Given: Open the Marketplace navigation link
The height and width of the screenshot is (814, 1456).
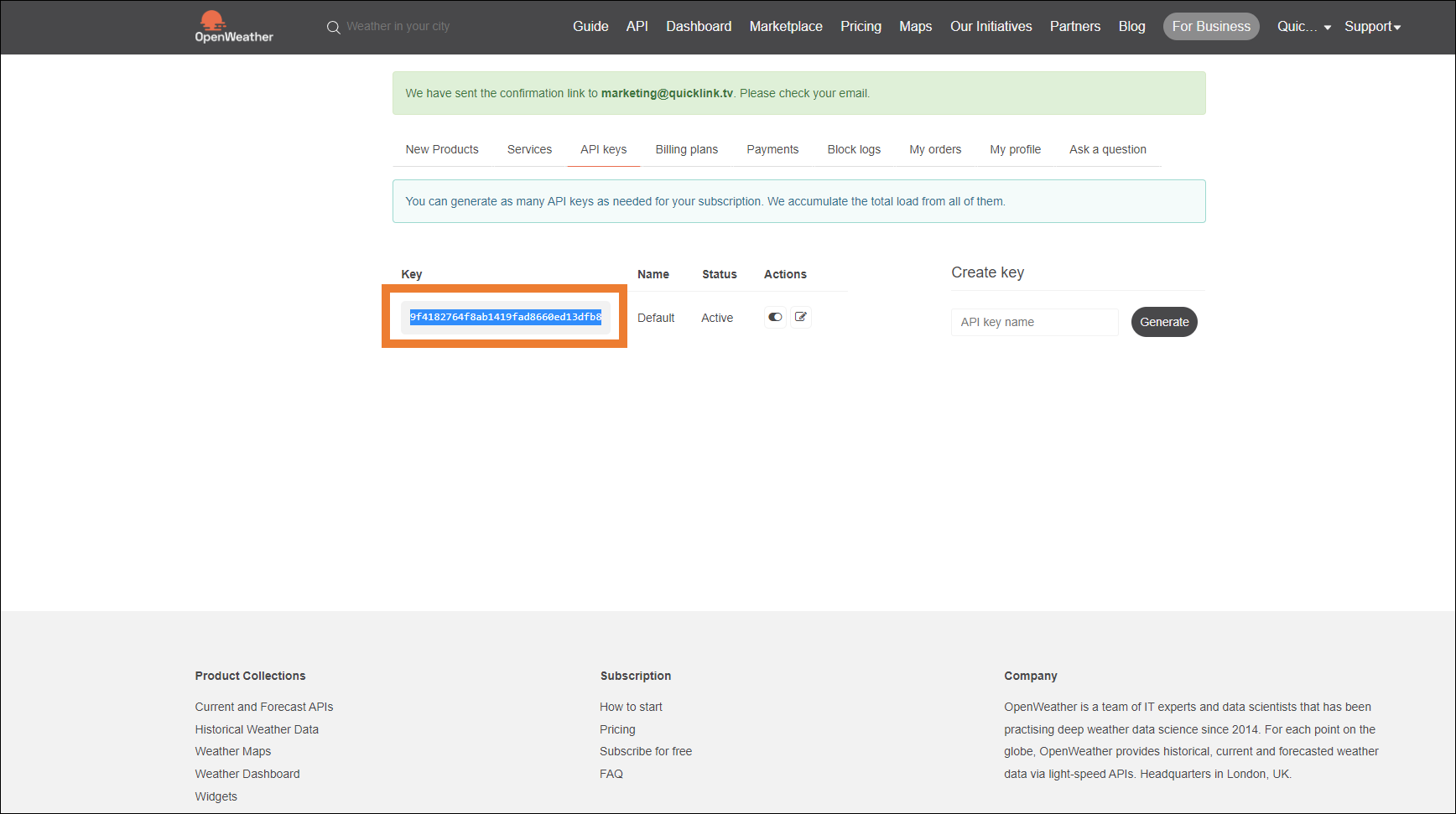Looking at the screenshot, I should pos(786,27).
